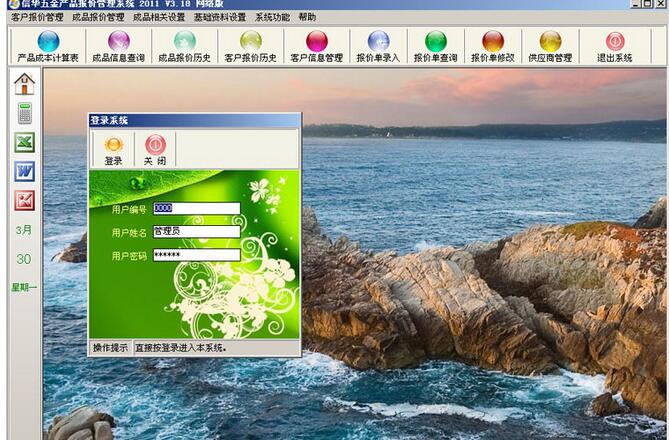Open 报价单查询 toolbar icon

coord(436,47)
